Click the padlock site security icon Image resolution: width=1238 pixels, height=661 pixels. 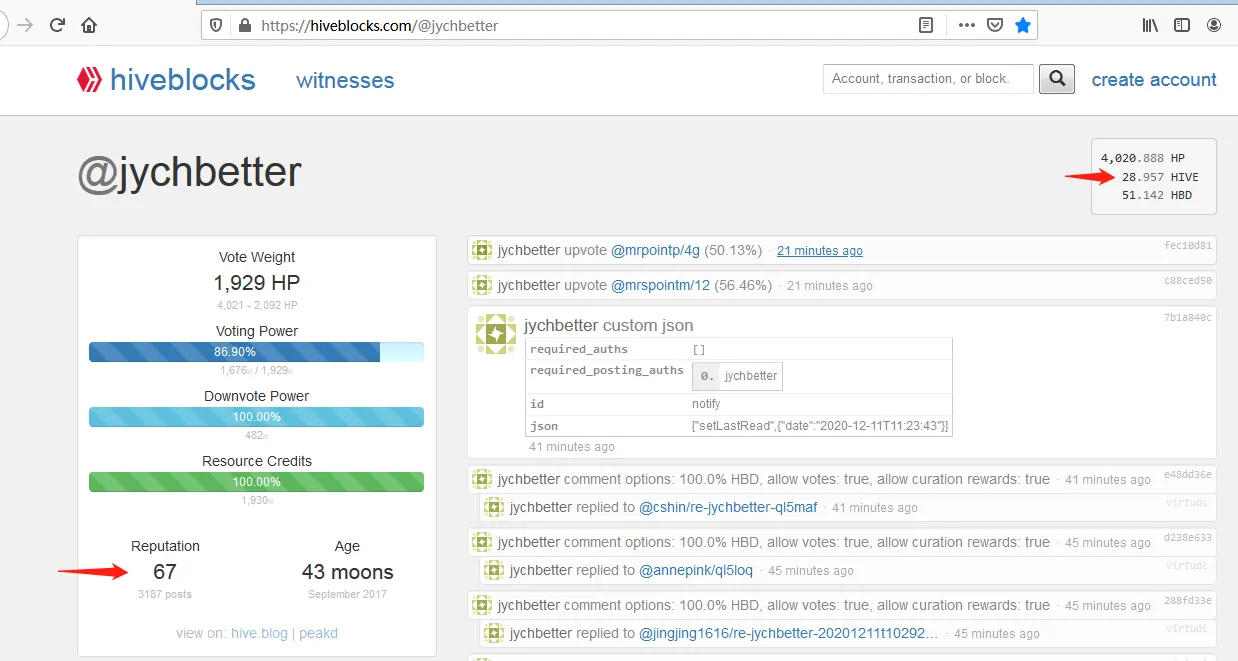[244, 26]
